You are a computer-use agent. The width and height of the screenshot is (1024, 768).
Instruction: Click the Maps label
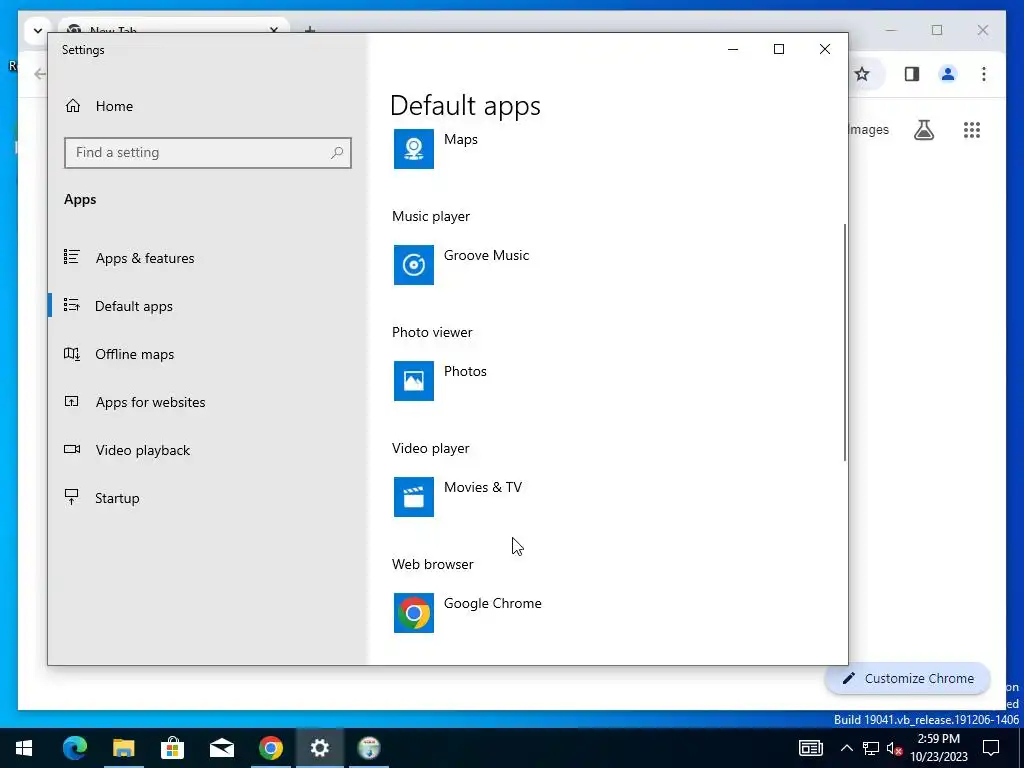pyautogui.click(x=460, y=139)
